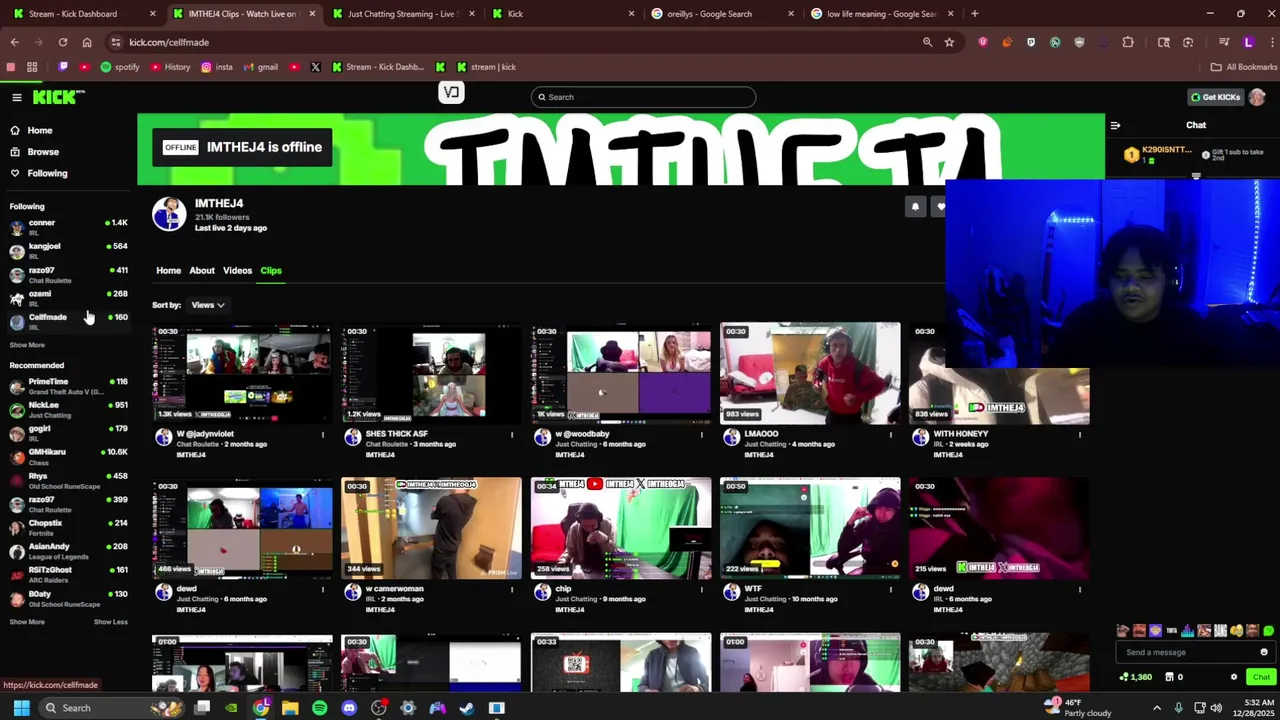Image resolution: width=1280 pixels, height=720 pixels.
Task: Open options menu for 'chip' clip
Action: click(701, 590)
